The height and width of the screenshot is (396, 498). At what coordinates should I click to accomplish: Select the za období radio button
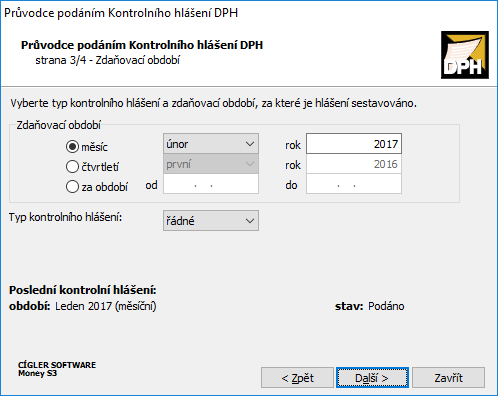tap(72, 187)
